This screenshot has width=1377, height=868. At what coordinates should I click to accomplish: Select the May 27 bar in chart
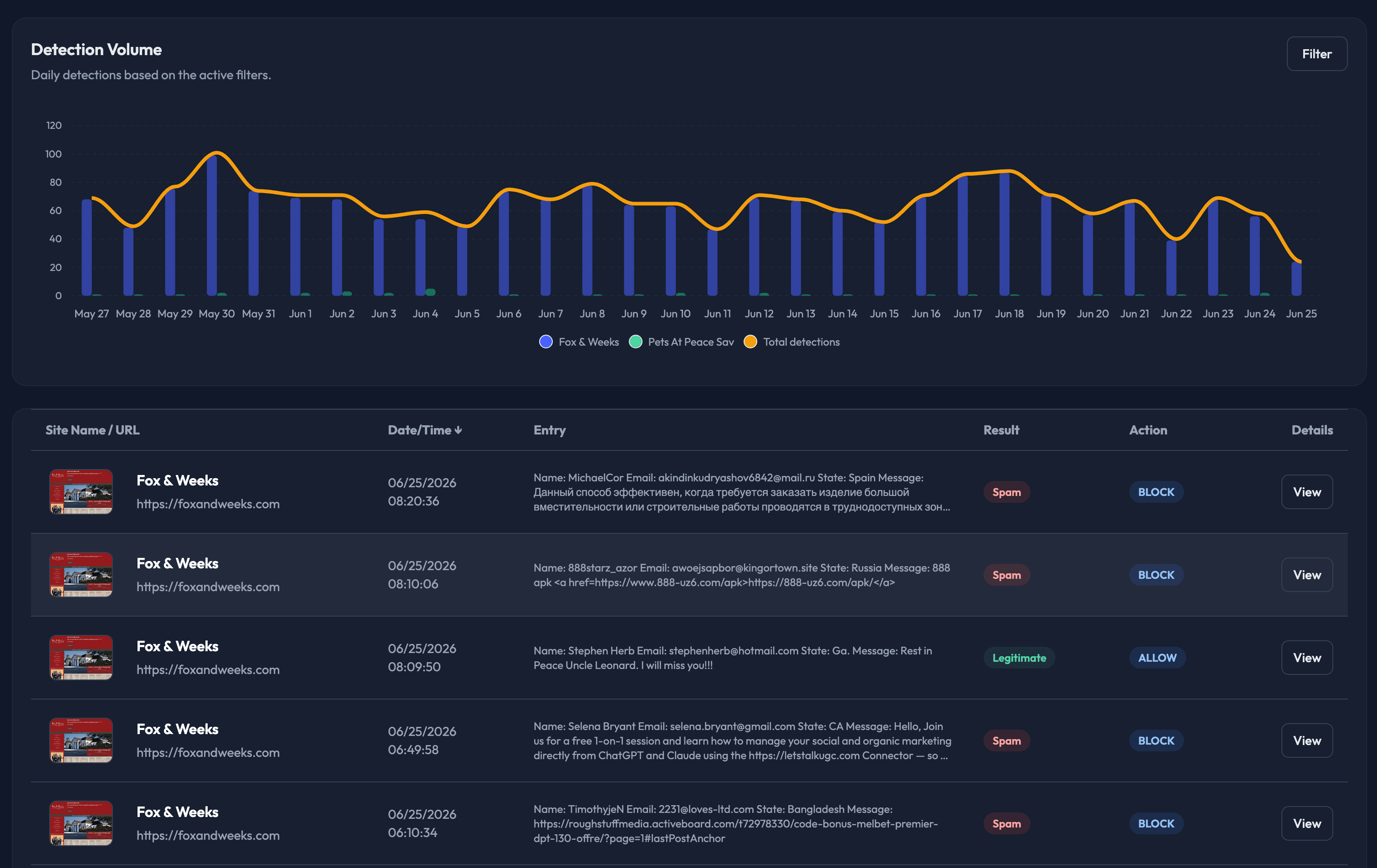(87, 247)
